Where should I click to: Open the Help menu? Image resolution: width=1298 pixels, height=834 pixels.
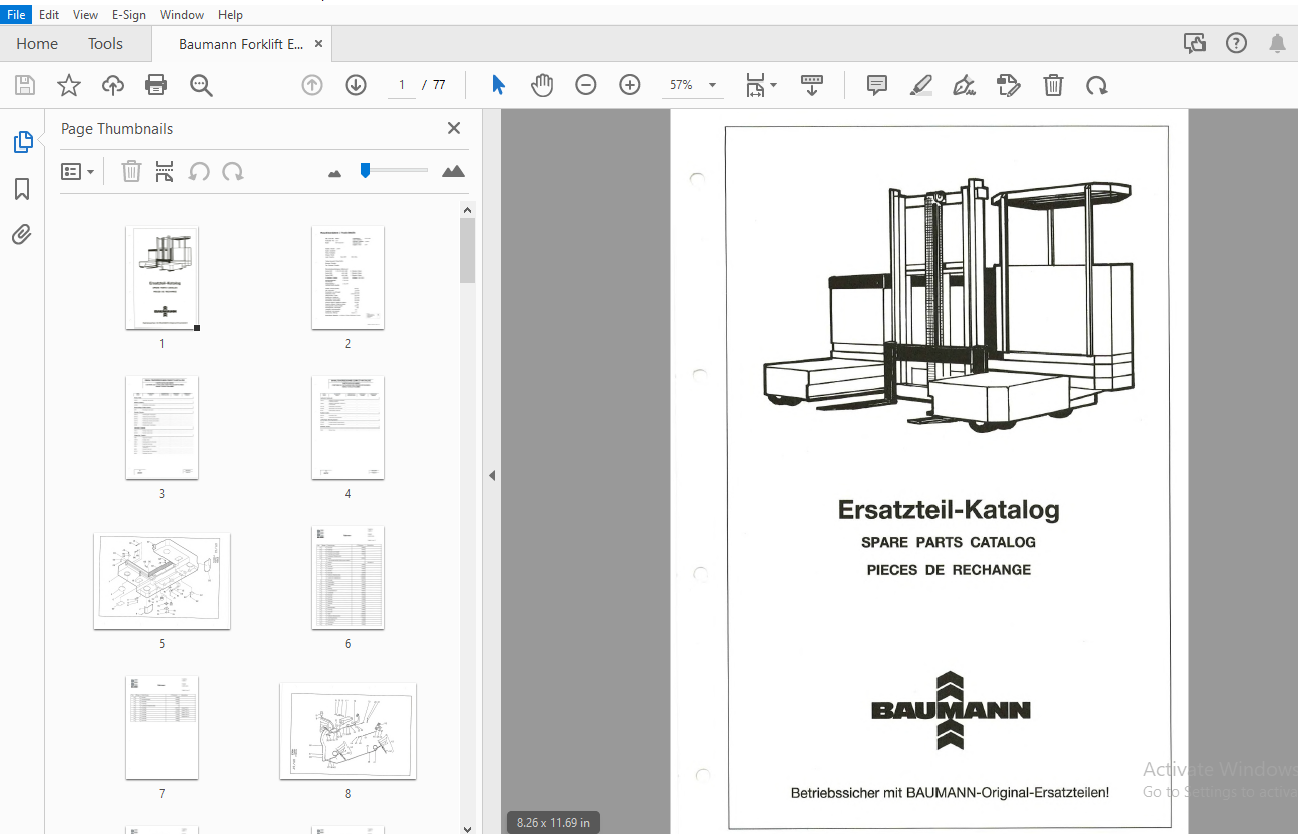click(x=230, y=15)
